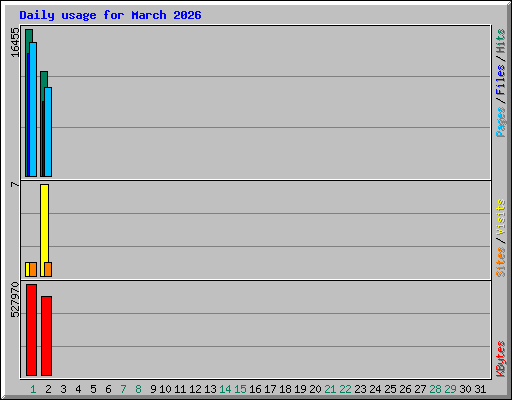Click day label 12 on the x-axis
512x400 pixels.
pyautogui.click(x=195, y=389)
